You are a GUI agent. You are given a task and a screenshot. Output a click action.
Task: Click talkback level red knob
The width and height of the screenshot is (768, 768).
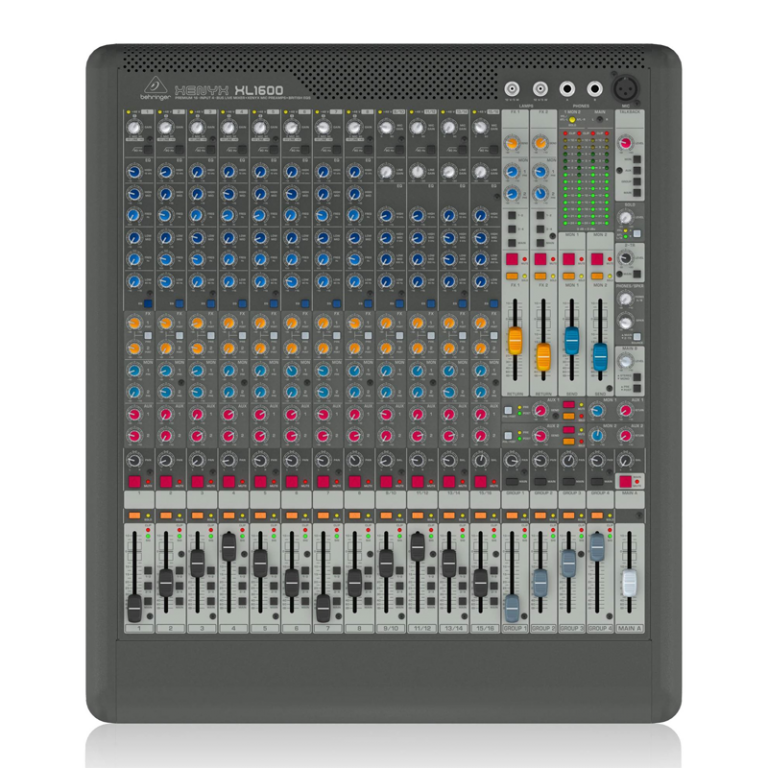click(x=625, y=143)
